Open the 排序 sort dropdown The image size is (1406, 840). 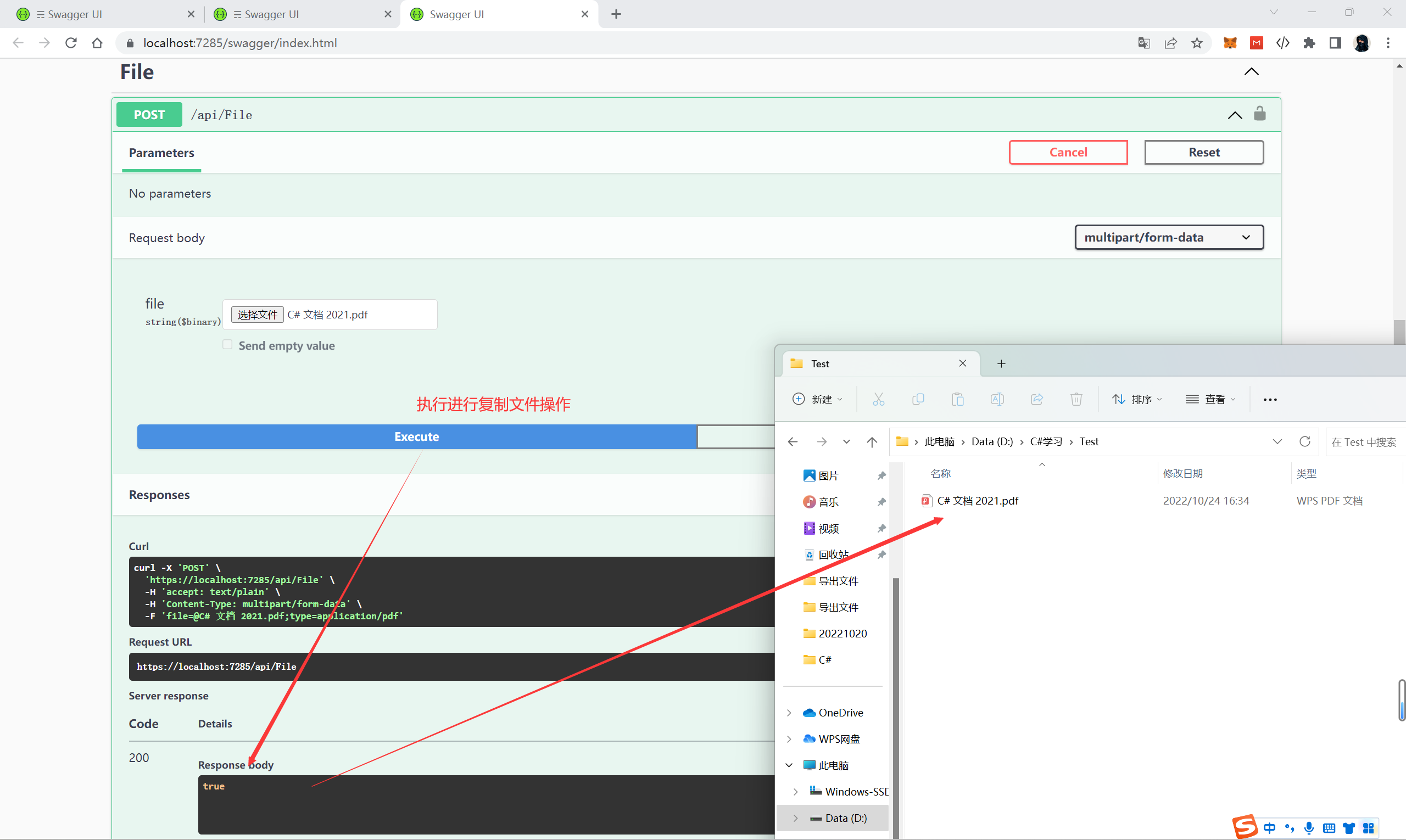1137,399
